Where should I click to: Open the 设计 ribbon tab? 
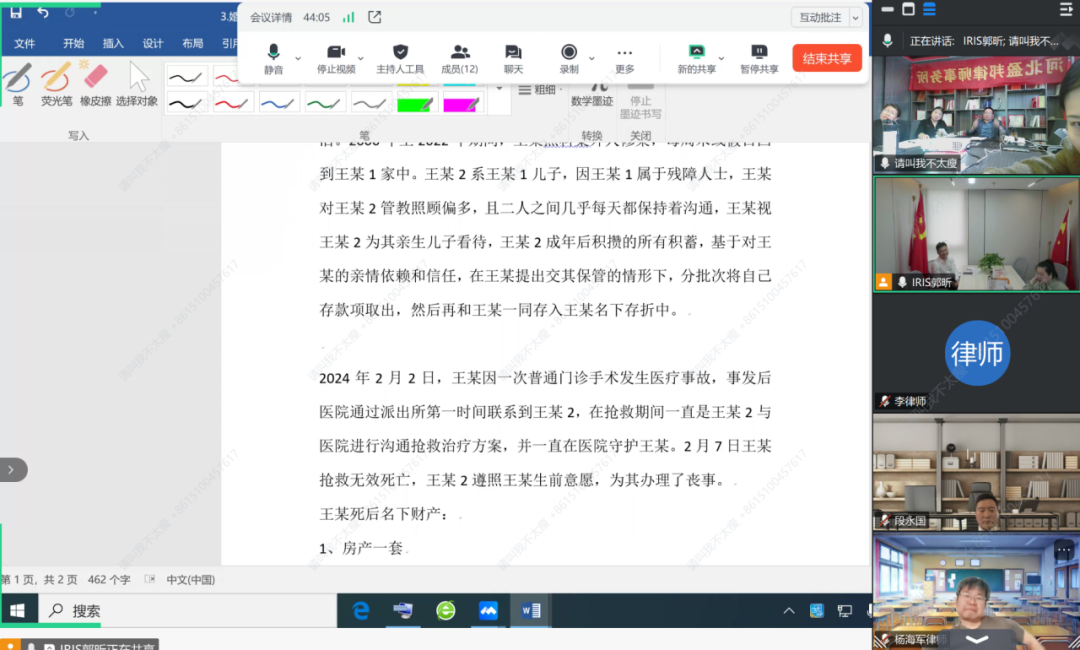(152, 44)
